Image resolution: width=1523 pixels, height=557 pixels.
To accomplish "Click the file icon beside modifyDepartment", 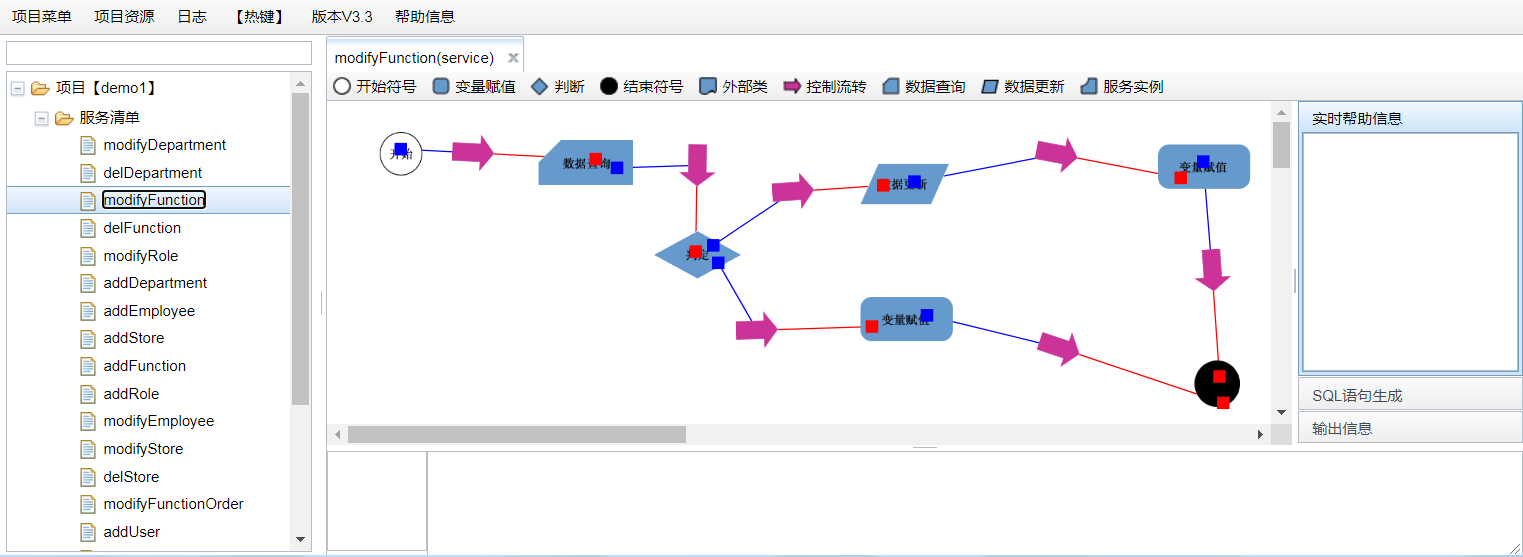I will pyautogui.click(x=88, y=145).
